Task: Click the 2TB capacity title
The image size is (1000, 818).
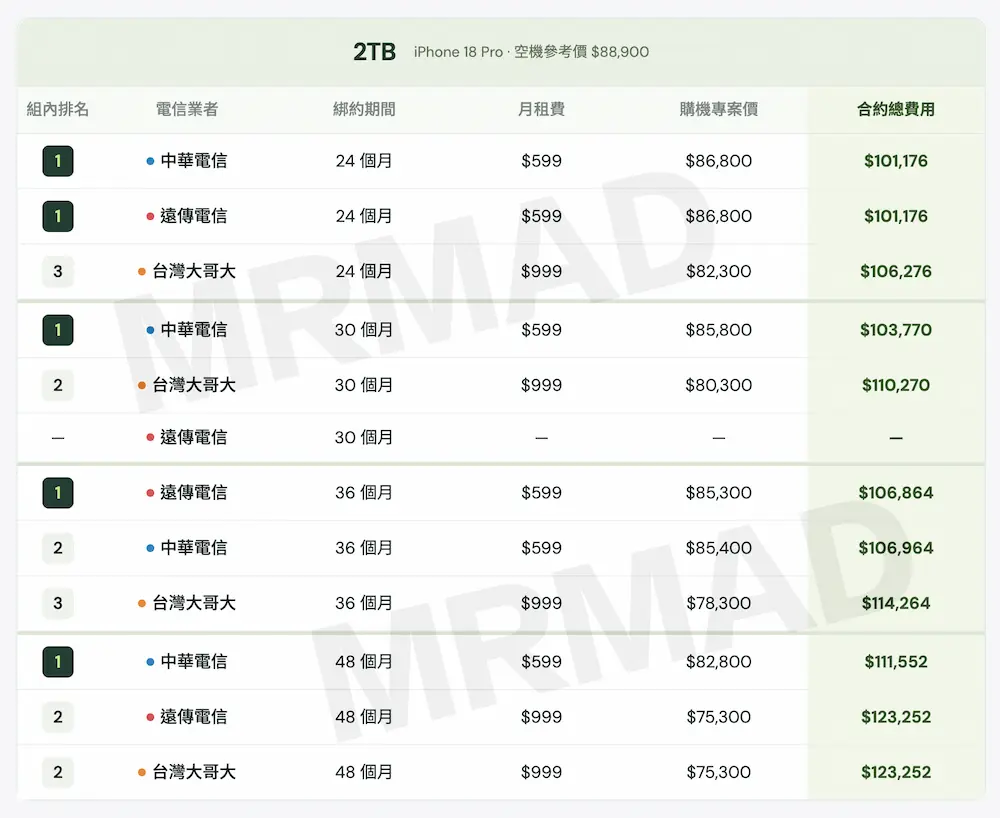Action: [x=374, y=52]
